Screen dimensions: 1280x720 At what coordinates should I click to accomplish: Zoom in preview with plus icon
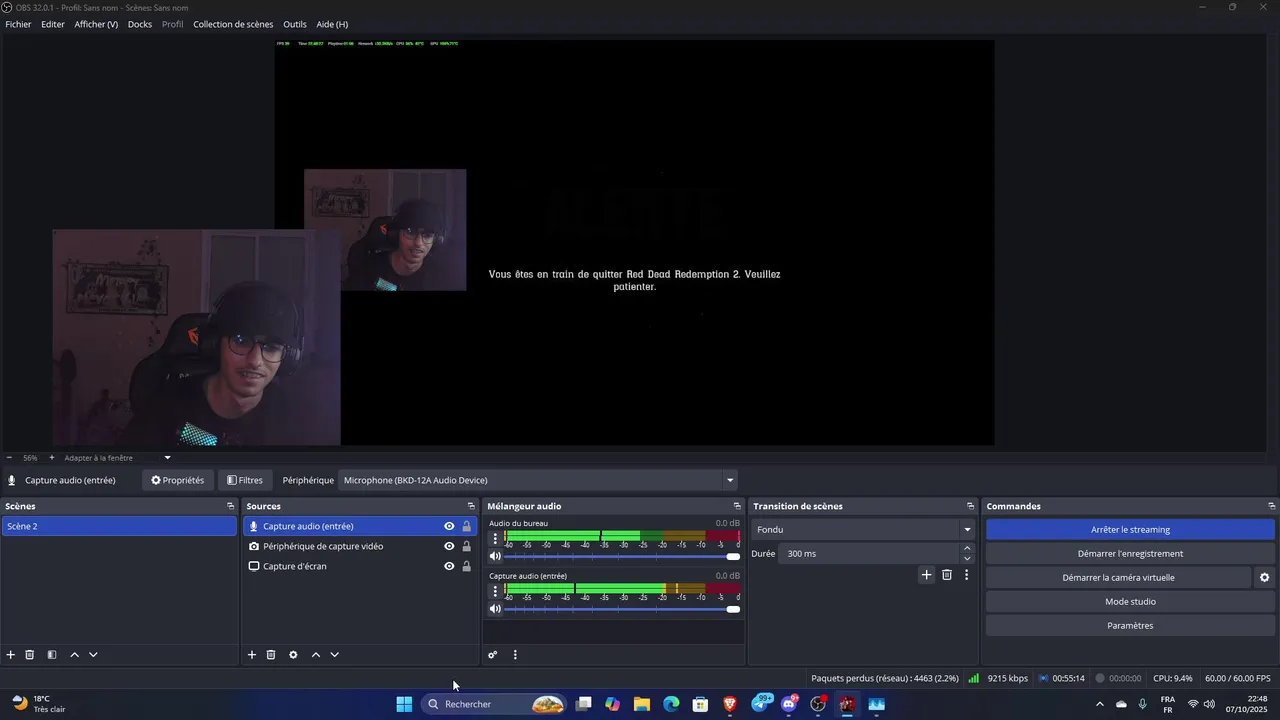(x=52, y=458)
